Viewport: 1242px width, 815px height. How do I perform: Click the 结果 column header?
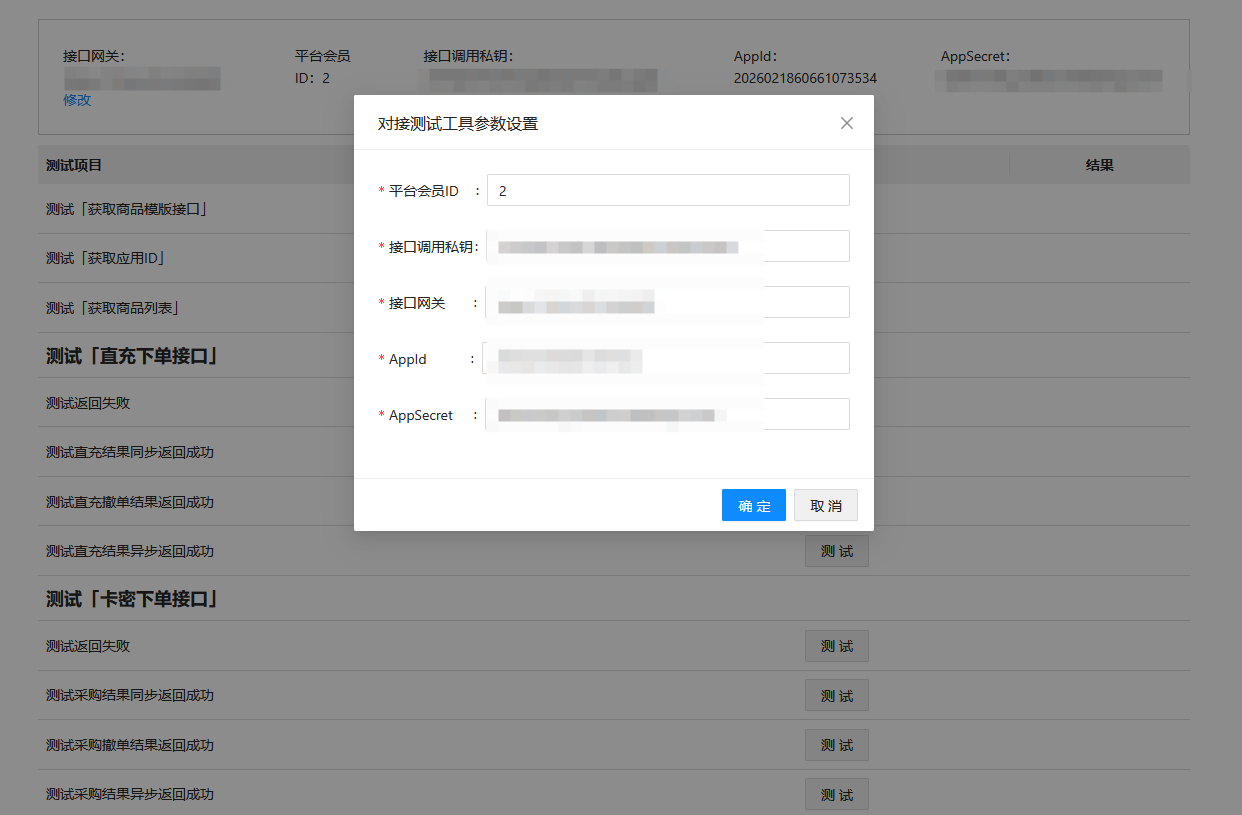[1099, 165]
